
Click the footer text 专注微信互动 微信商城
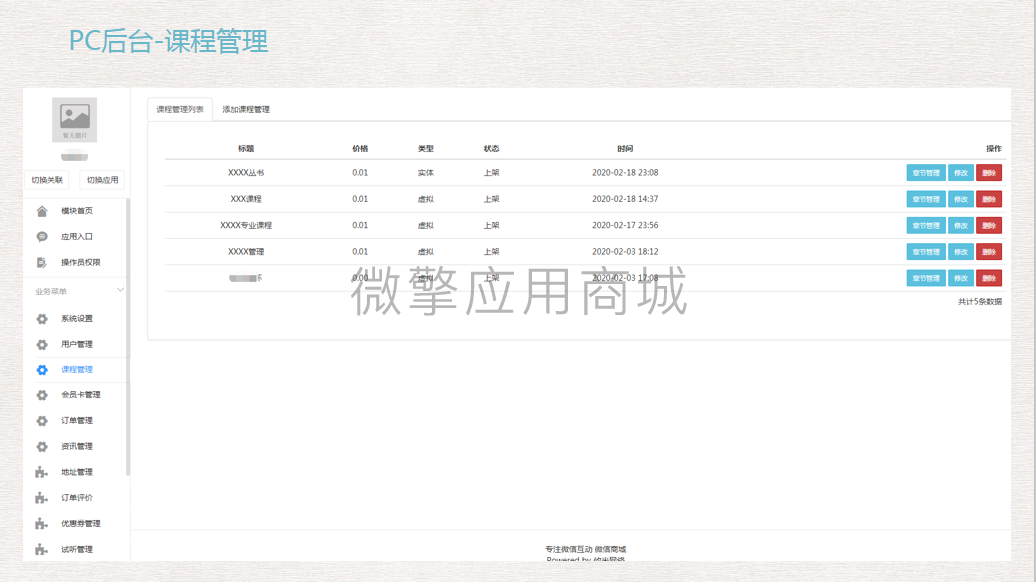pyautogui.click(x=585, y=549)
